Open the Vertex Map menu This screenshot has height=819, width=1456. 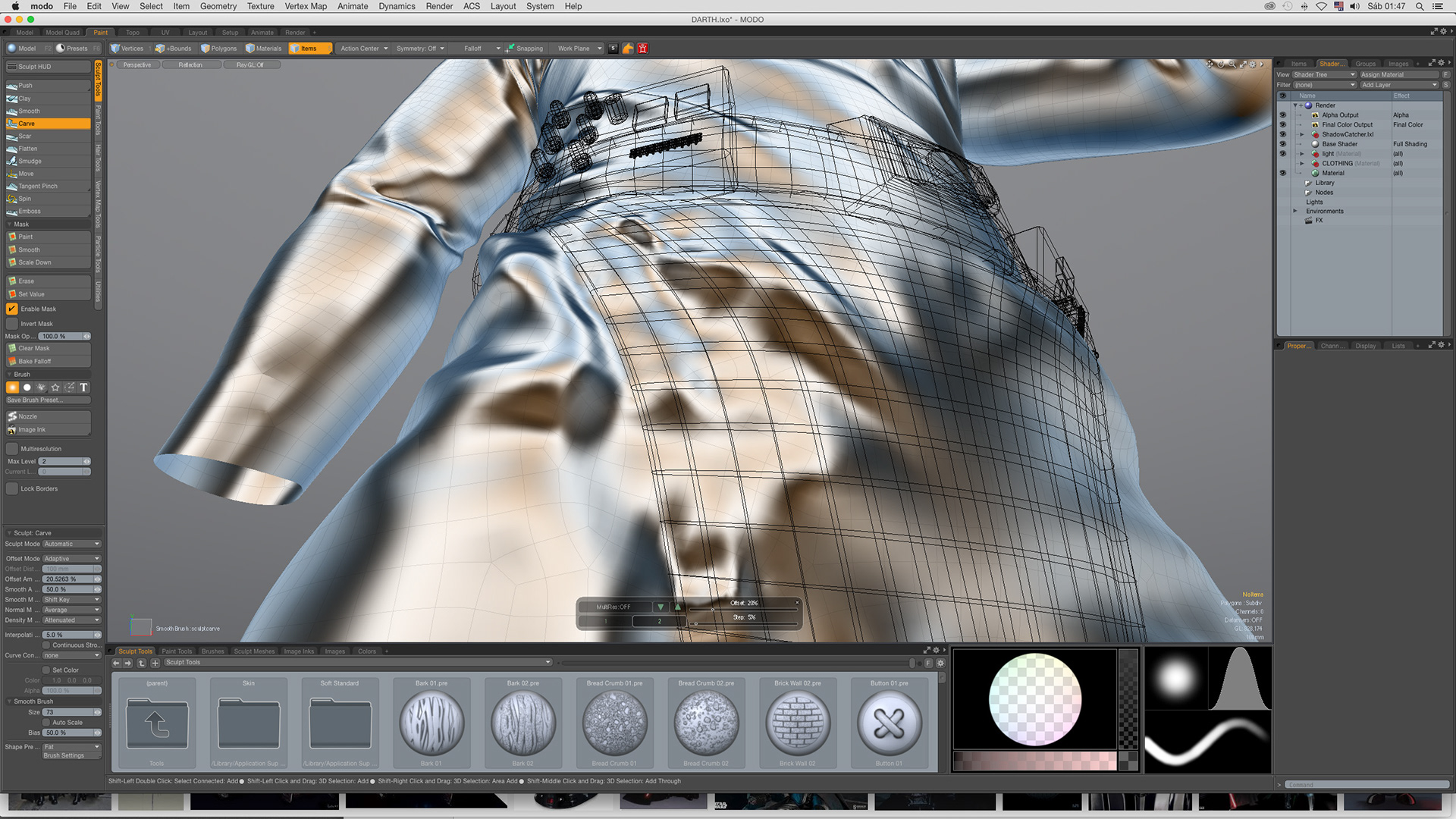306,6
